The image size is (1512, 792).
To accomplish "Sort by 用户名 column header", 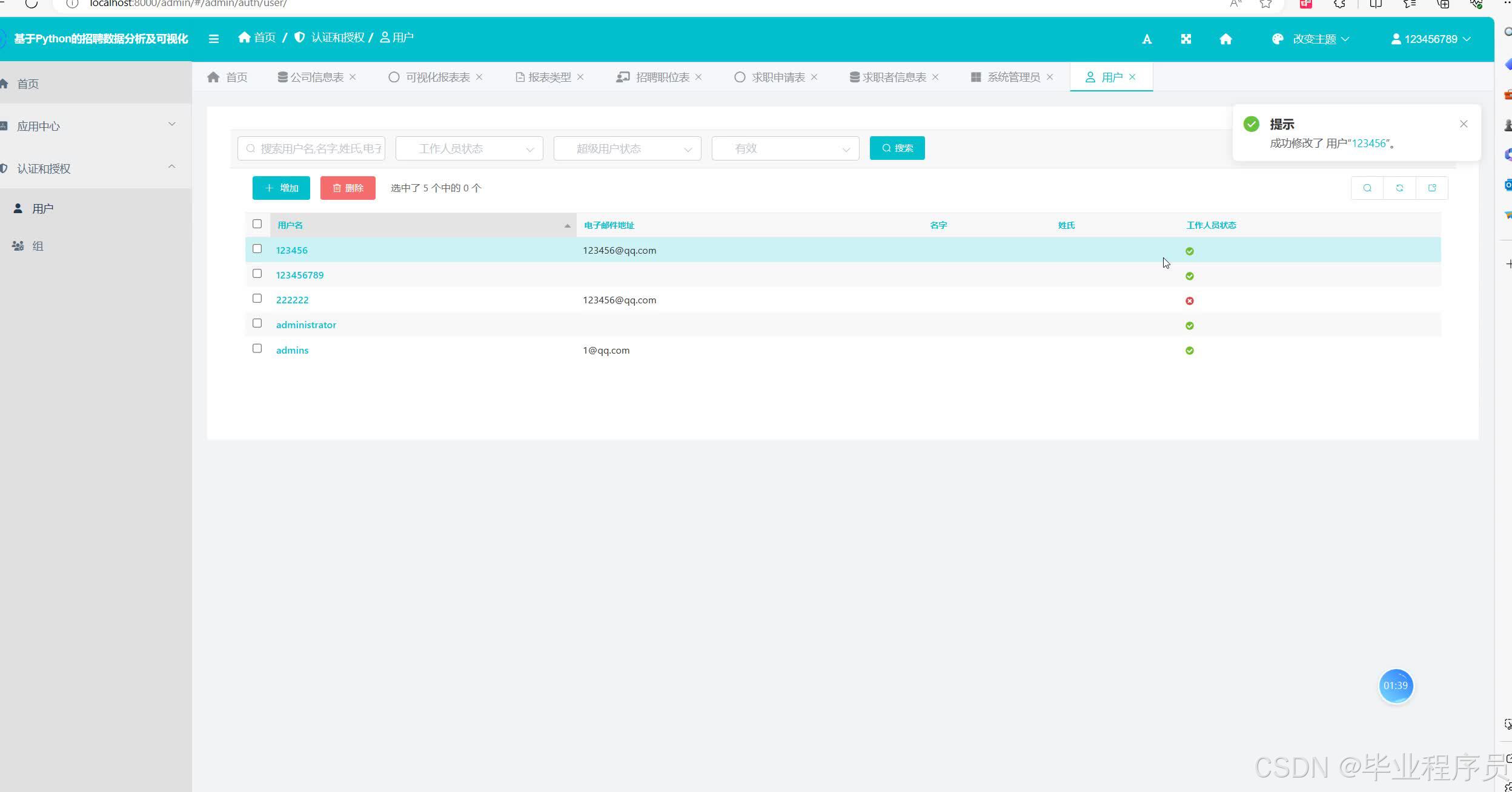I will point(423,225).
